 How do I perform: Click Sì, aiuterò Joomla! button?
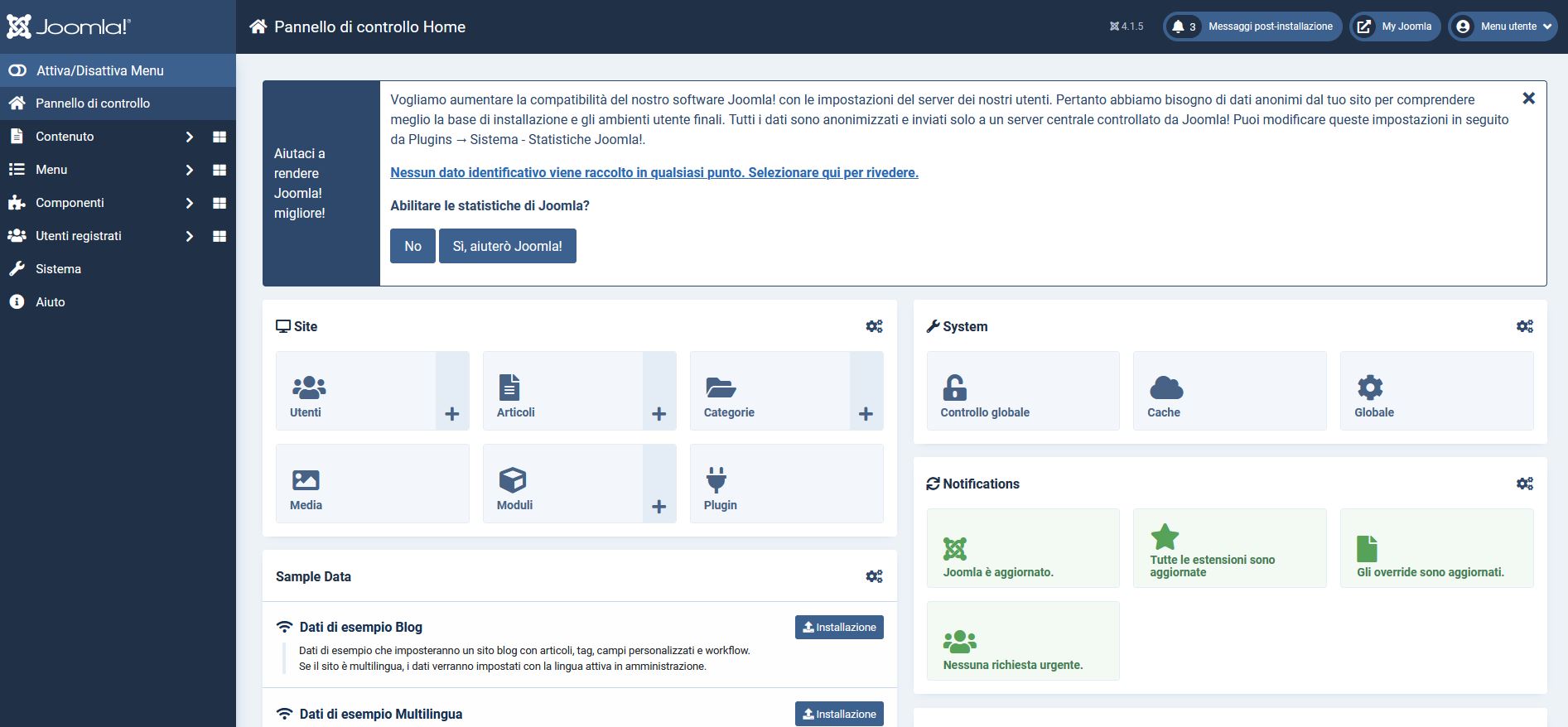[x=507, y=246]
